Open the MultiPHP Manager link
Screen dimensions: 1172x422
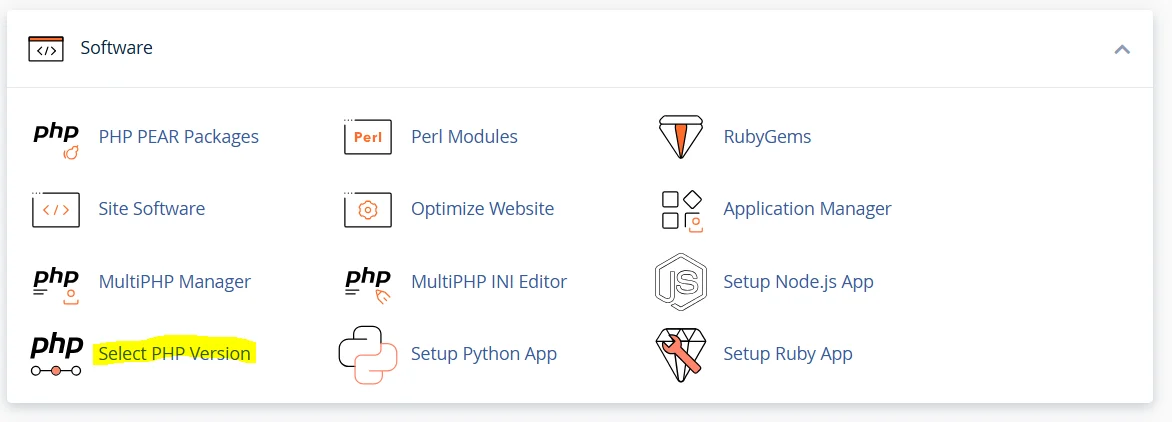(175, 282)
